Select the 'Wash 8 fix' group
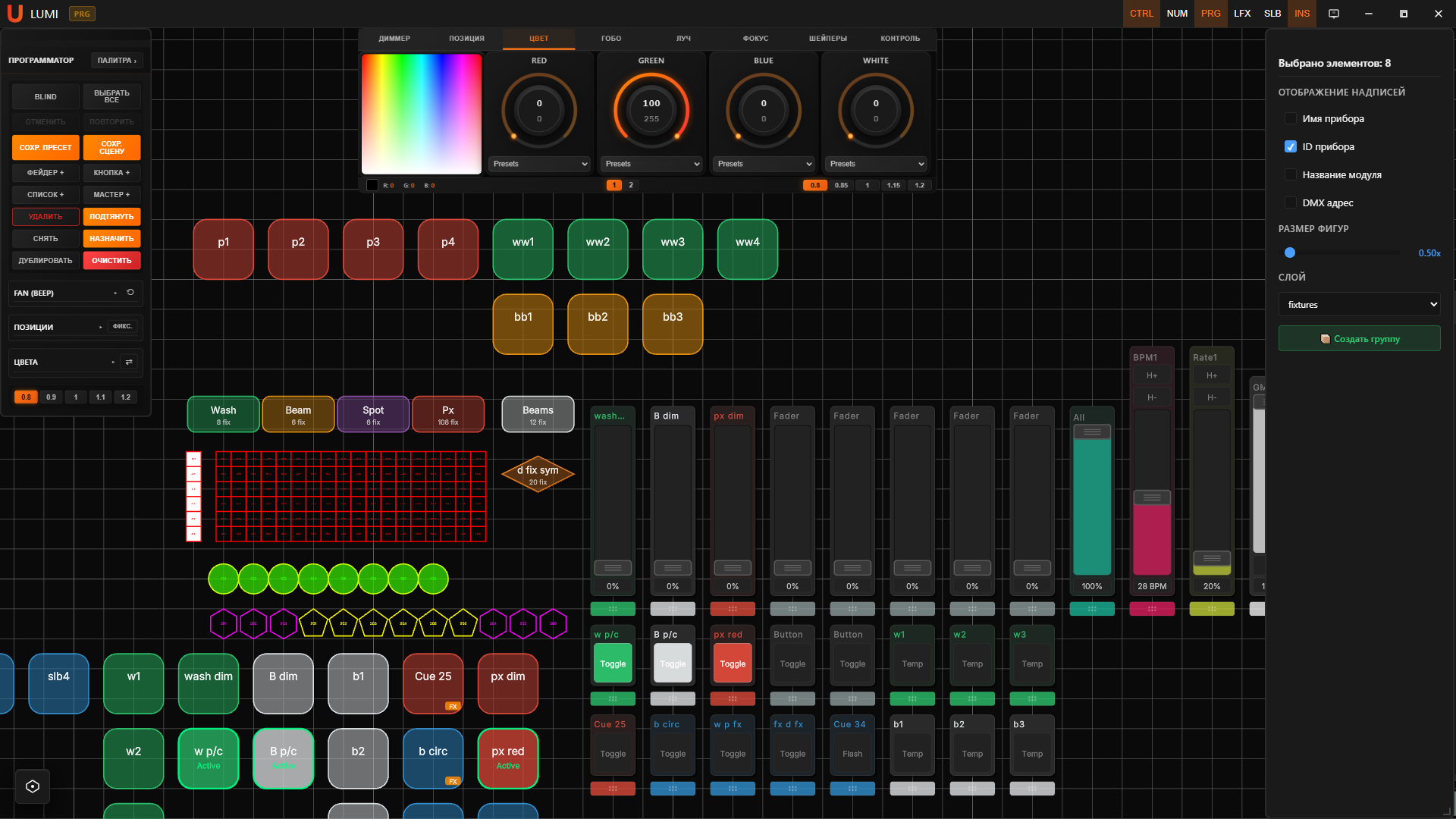 coord(223,415)
